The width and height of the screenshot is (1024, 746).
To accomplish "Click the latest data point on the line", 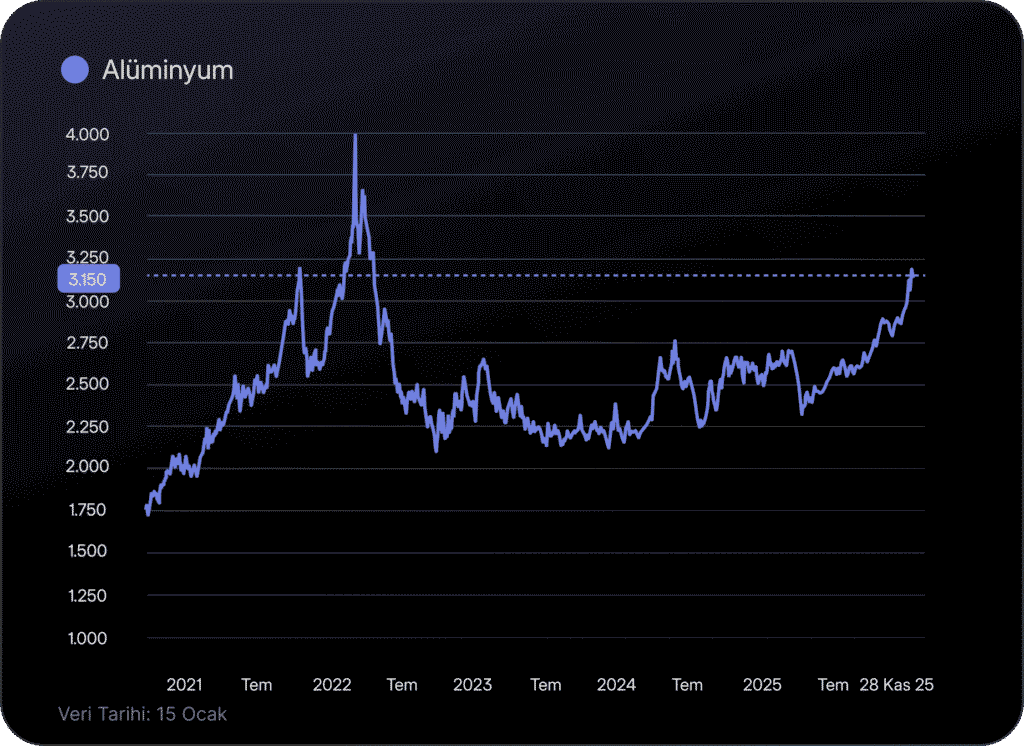I will 913,272.
